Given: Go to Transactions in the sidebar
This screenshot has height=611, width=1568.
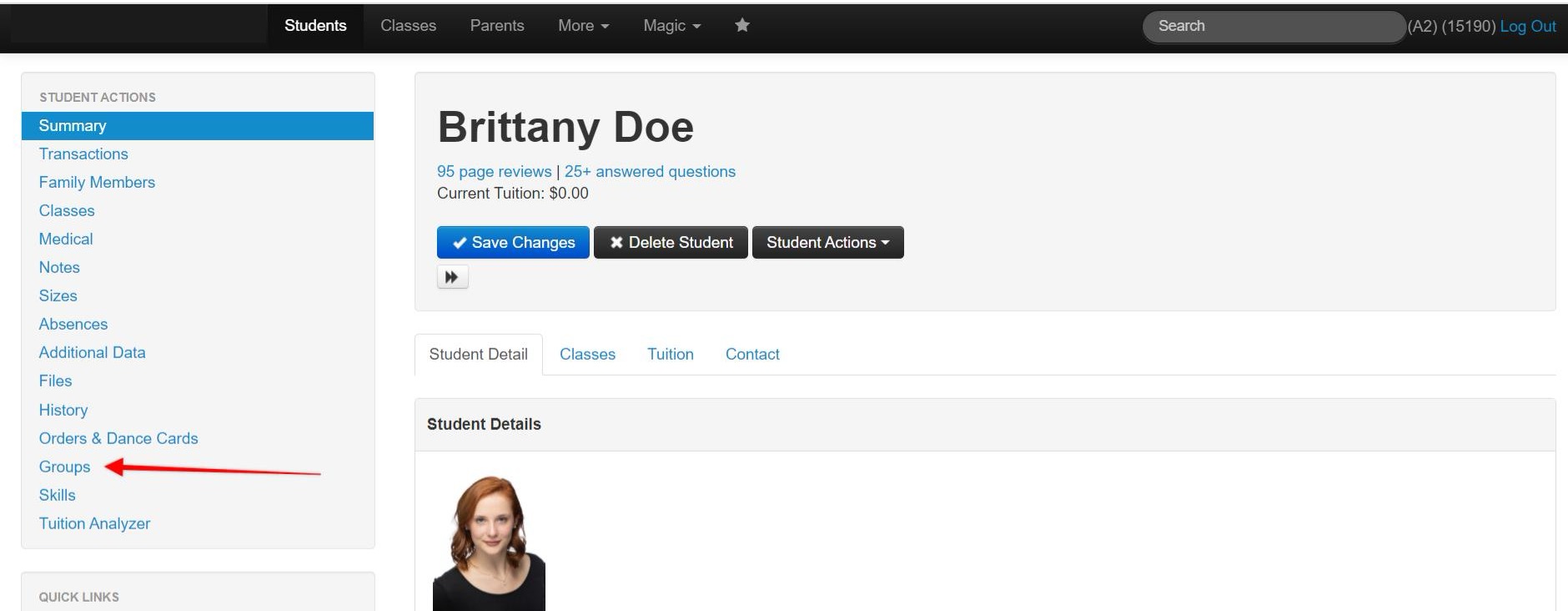Looking at the screenshot, I should [x=83, y=154].
